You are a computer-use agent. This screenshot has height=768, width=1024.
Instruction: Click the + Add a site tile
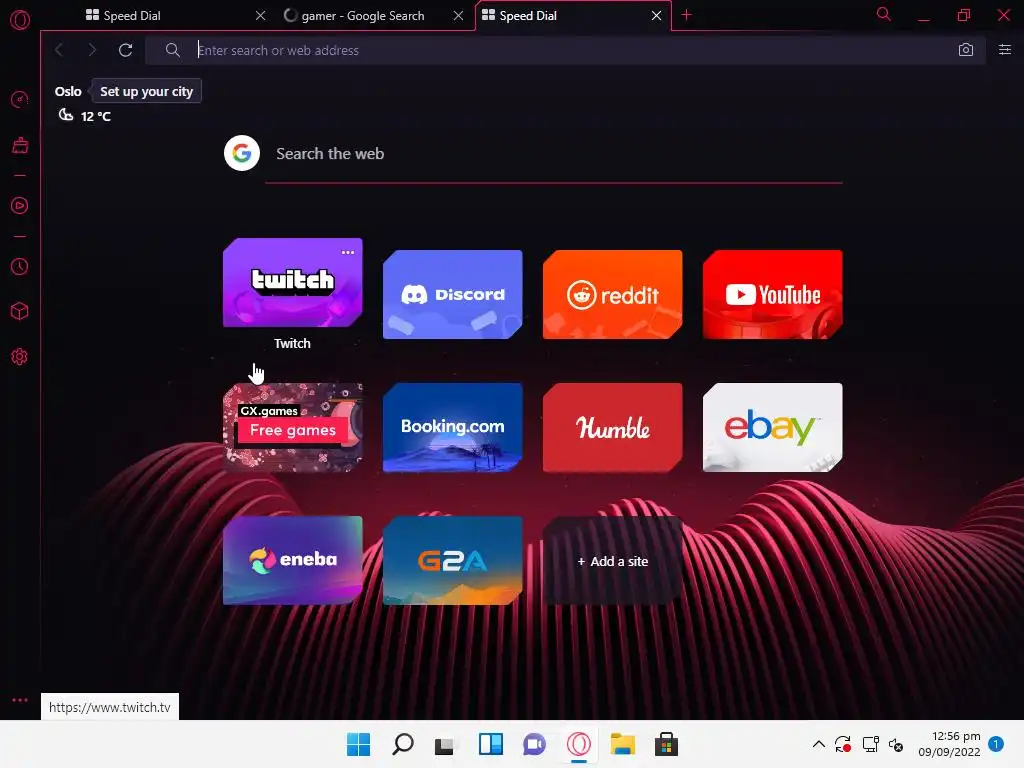[x=613, y=561]
